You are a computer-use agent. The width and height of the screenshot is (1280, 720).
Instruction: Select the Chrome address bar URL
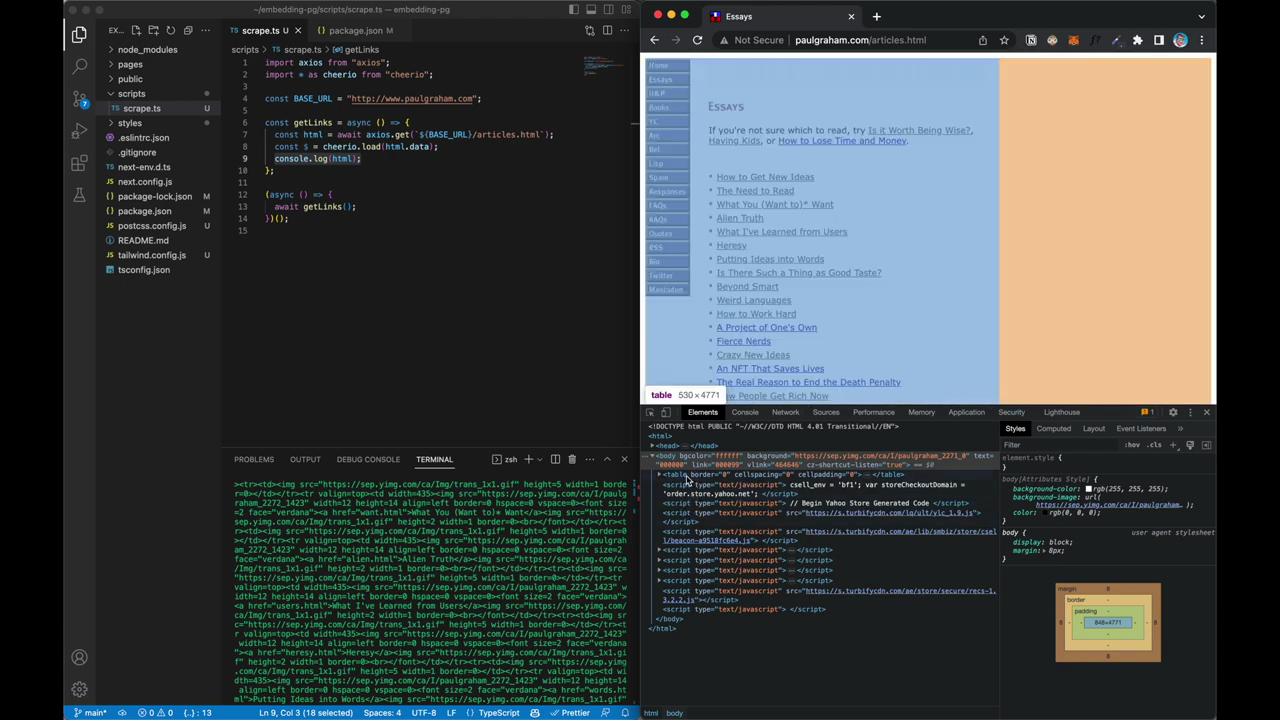click(x=860, y=40)
